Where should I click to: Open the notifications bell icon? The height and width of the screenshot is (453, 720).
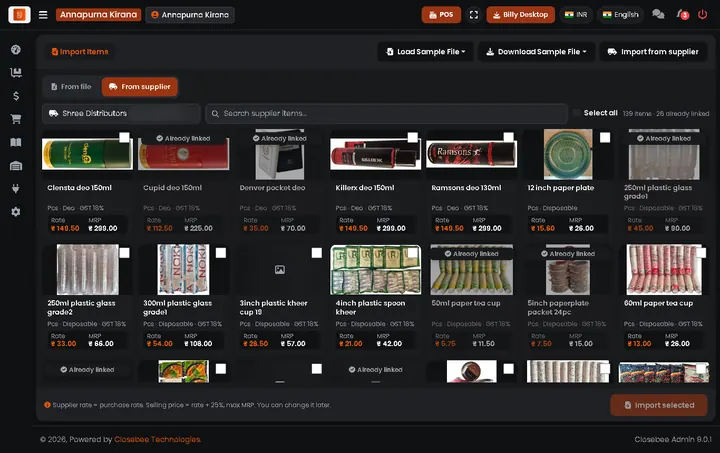(x=682, y=15)
